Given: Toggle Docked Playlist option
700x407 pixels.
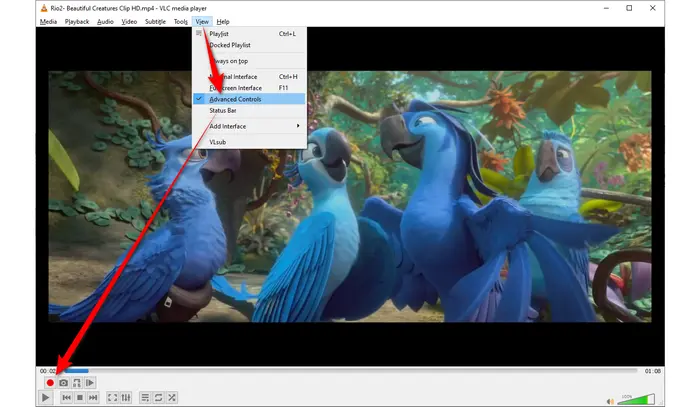Looking at the screenshot, I should tap(249, 45).
